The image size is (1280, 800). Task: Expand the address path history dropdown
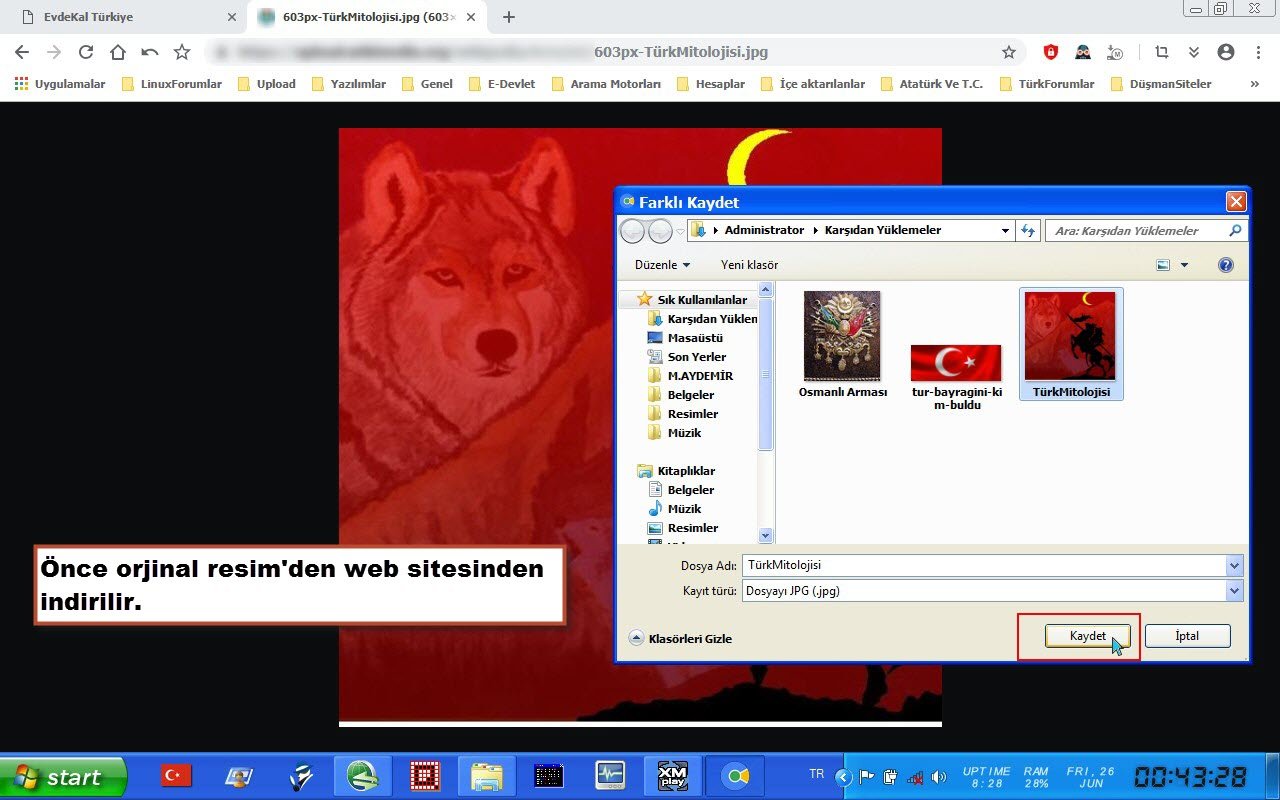pyautogui.click(x=1005, y=231)
